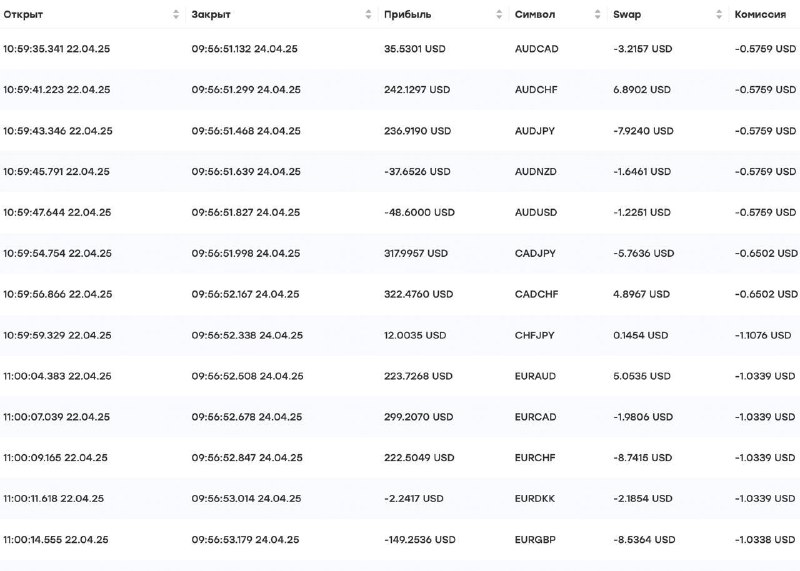This screenshot has height=571, width=800.
Task: Click the CHFJPY swap value 0.1454 USD
Action: [640, 336]
